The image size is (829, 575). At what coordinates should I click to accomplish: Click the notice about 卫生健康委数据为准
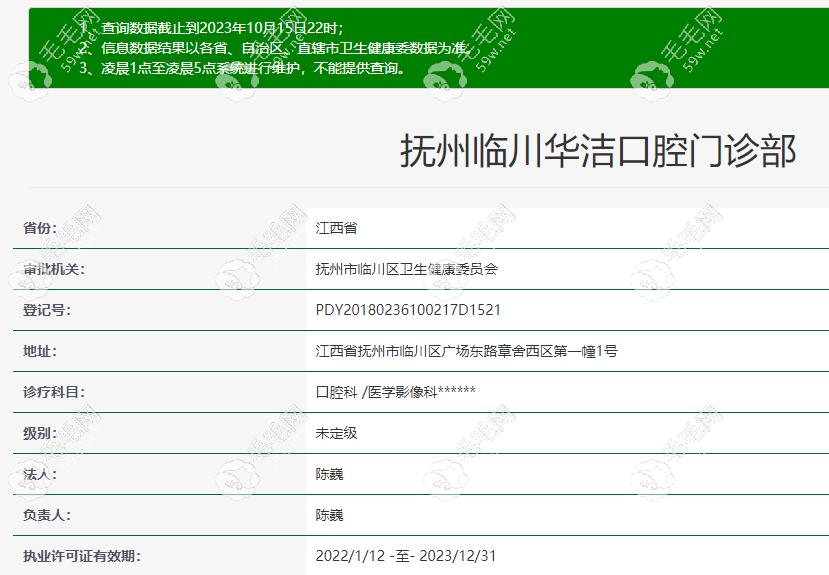click(276, 48)
